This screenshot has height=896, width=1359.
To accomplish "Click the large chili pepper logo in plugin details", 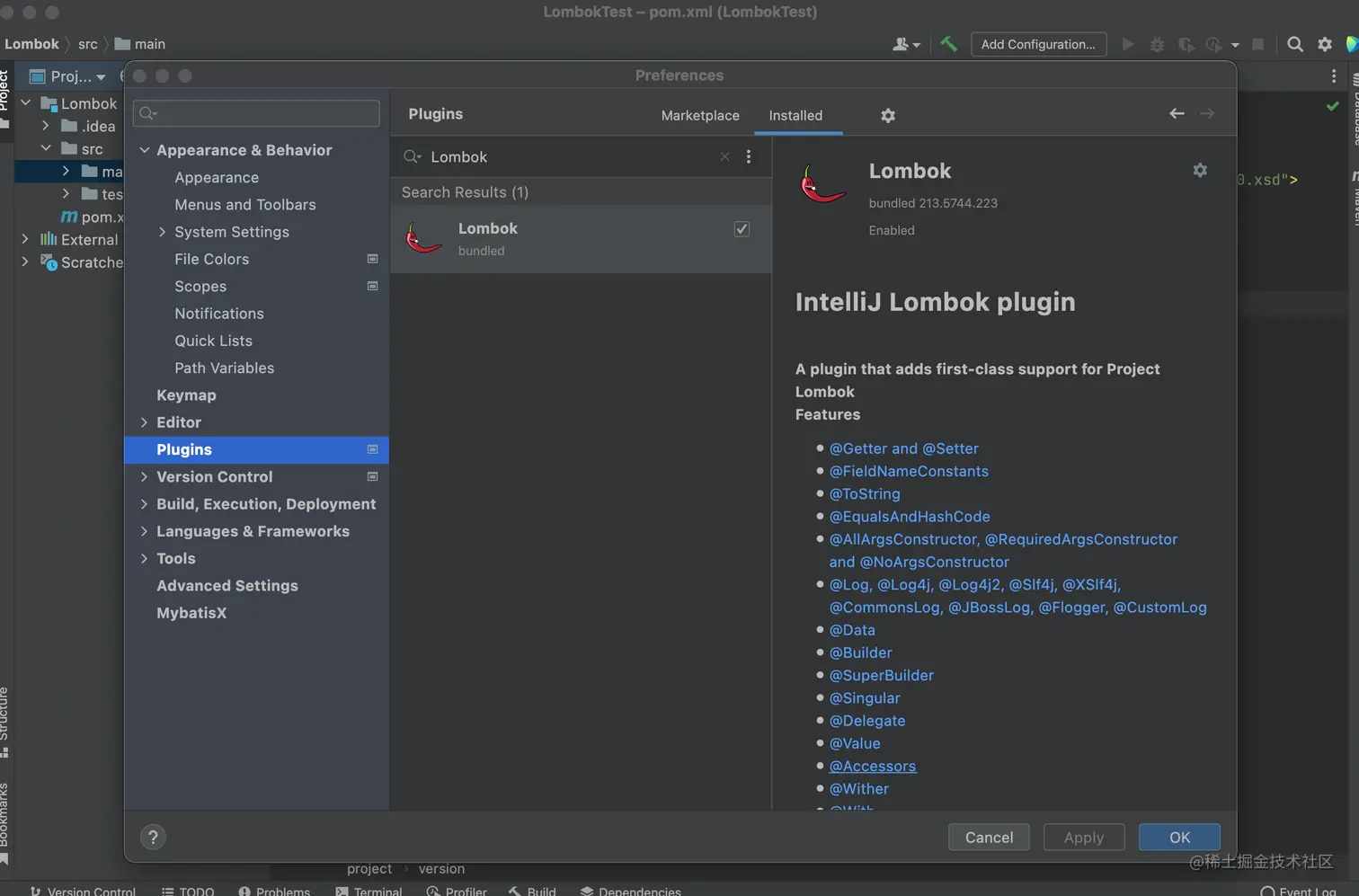I will (x=822, y=184).
